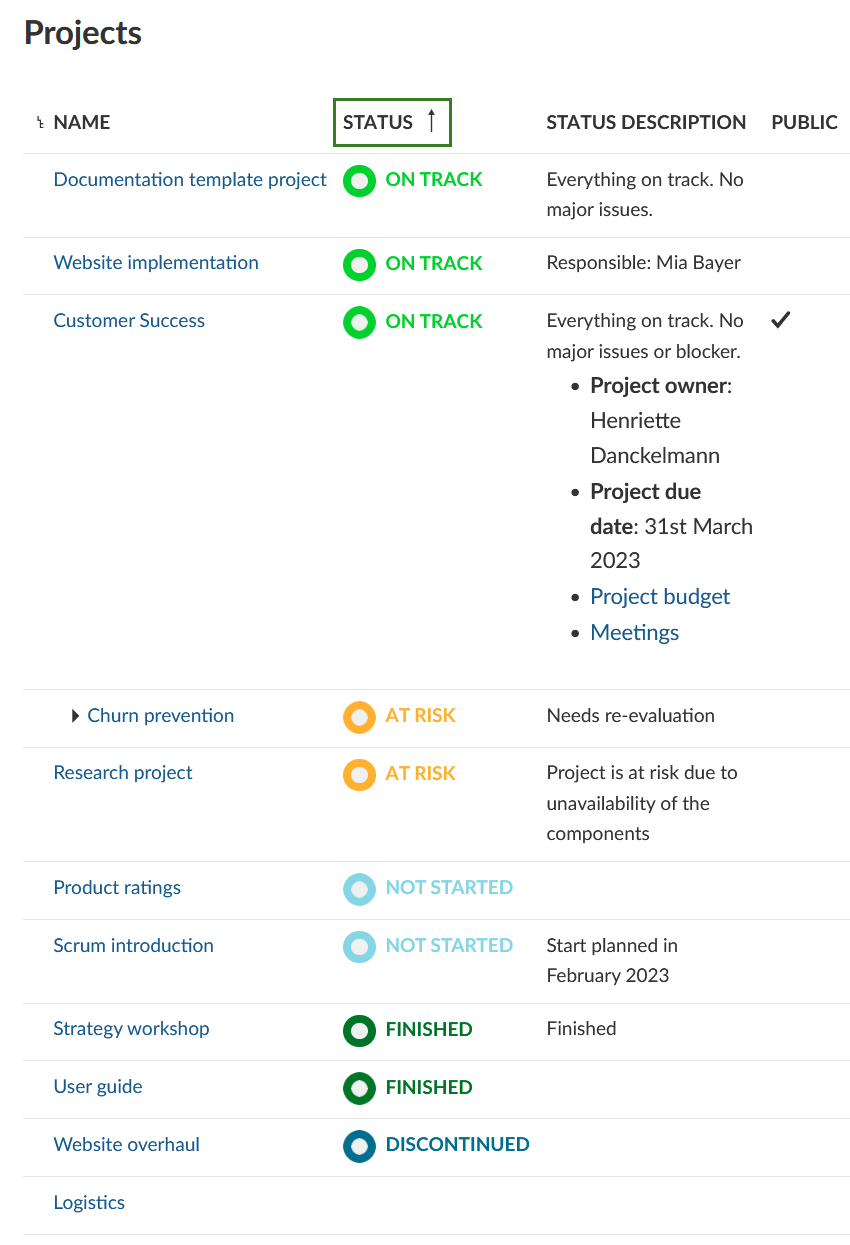
Task: Click the STATUS DESCRIPTION column header
Action: [x=646, y=122]
